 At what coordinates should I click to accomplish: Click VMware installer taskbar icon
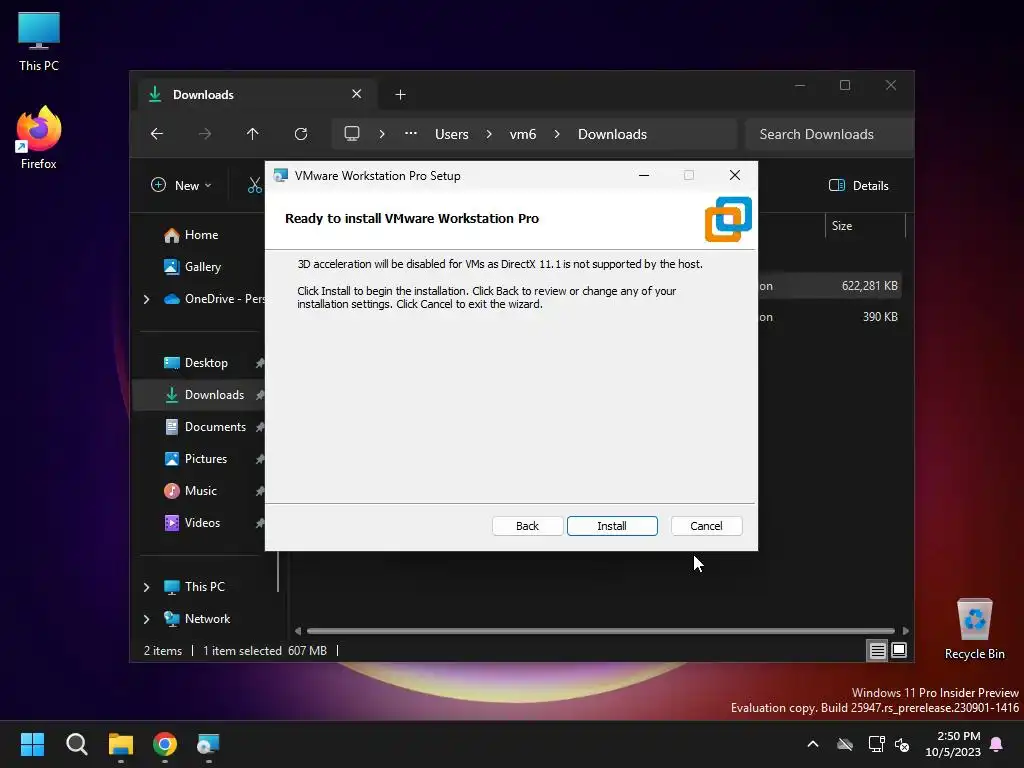[x=209, y=744]
